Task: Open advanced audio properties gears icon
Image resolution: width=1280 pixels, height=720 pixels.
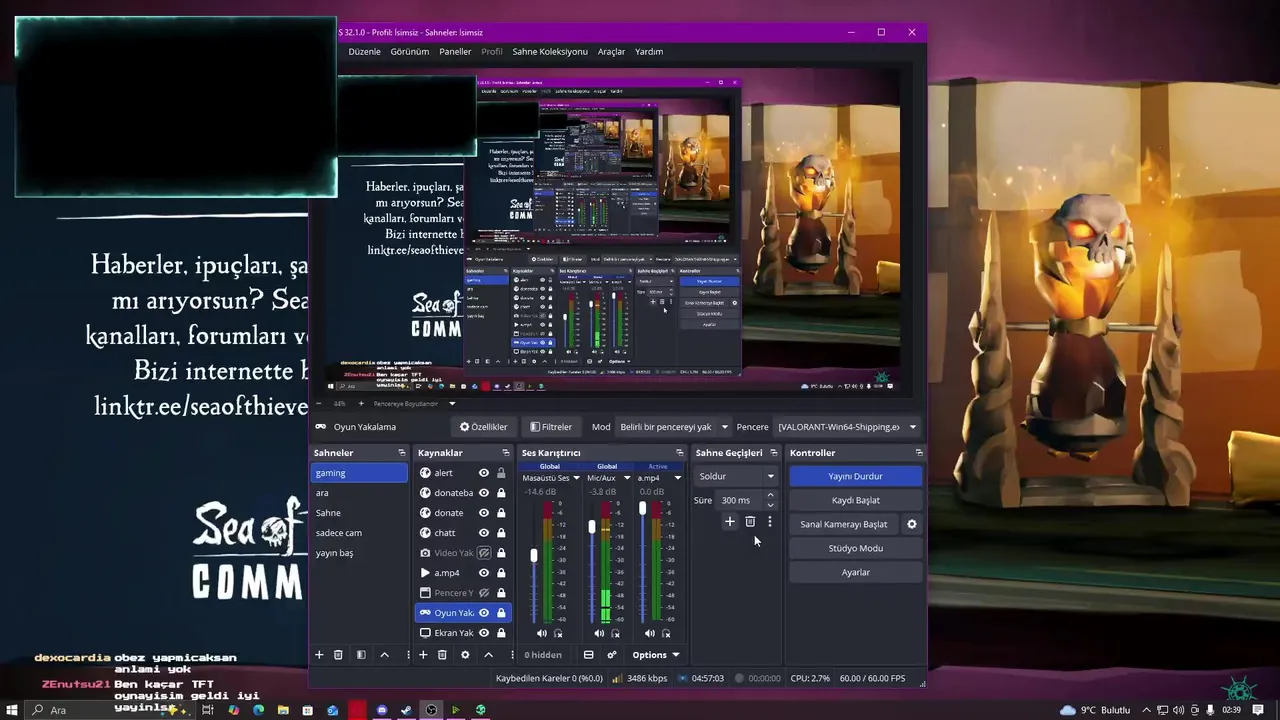Action: [x=612, y=655]
